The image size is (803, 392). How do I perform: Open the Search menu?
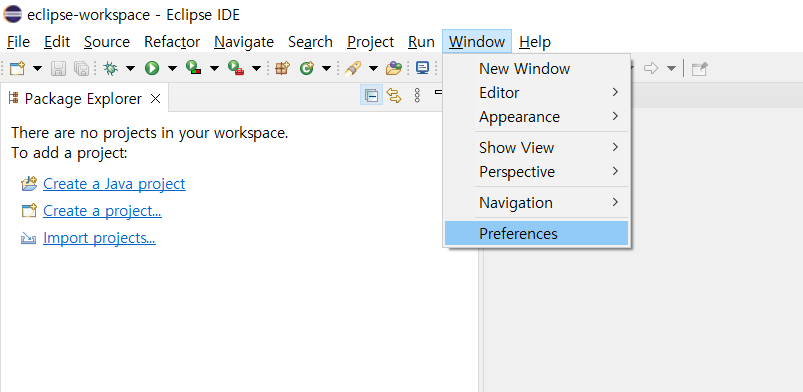[310, 42]
